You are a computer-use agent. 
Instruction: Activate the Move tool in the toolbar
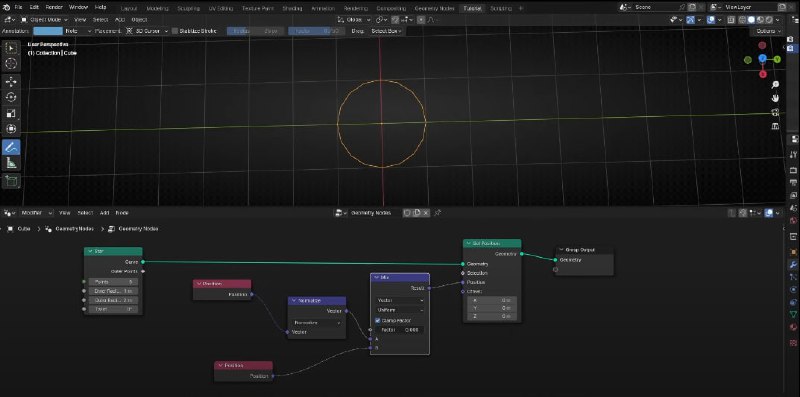tap(11, 82)
